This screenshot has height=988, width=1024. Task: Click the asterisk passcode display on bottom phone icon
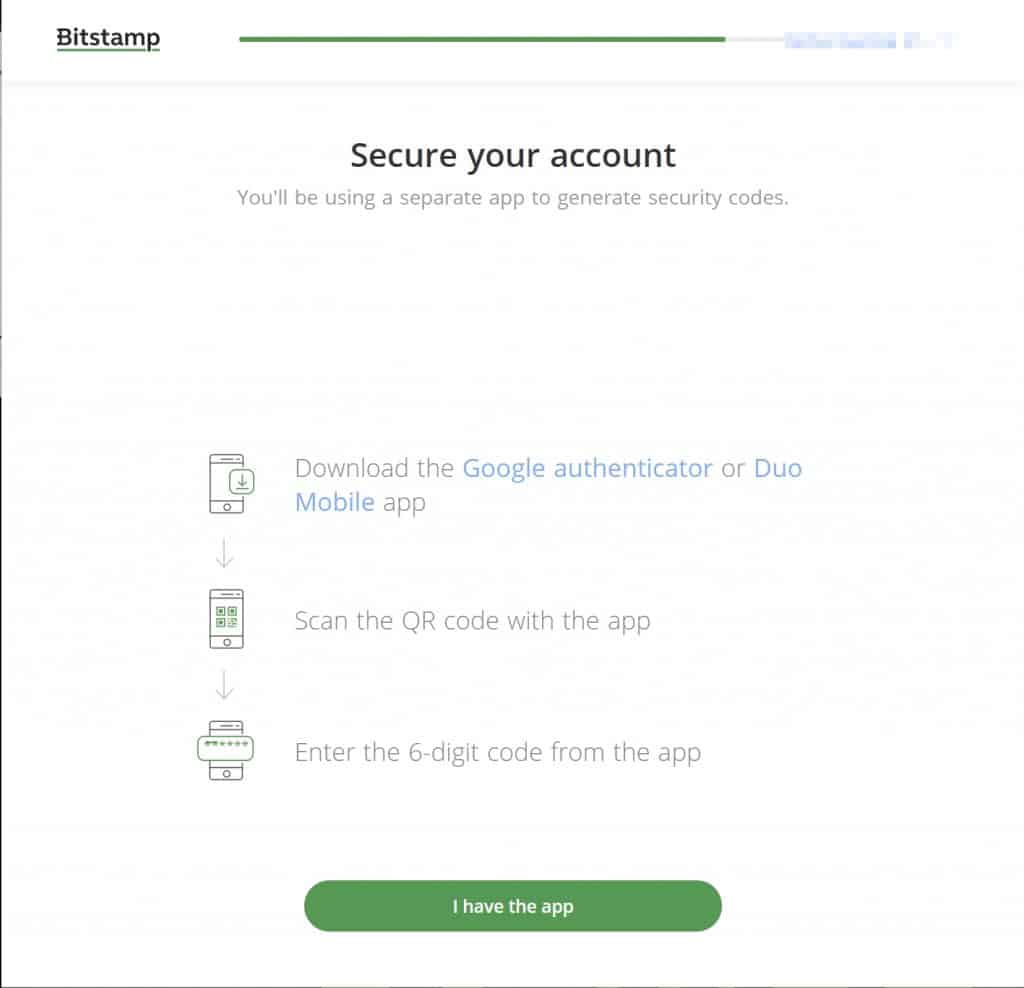pos(225,748)
